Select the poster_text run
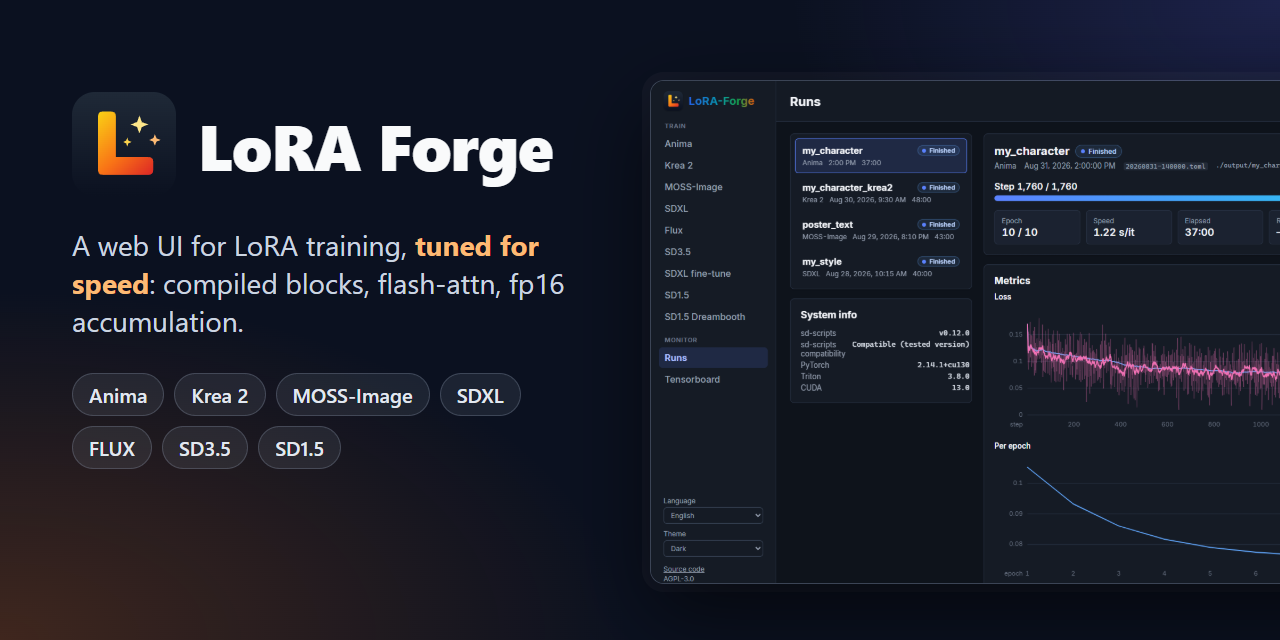The image size is (1280, 640). [x=881, y=230]
